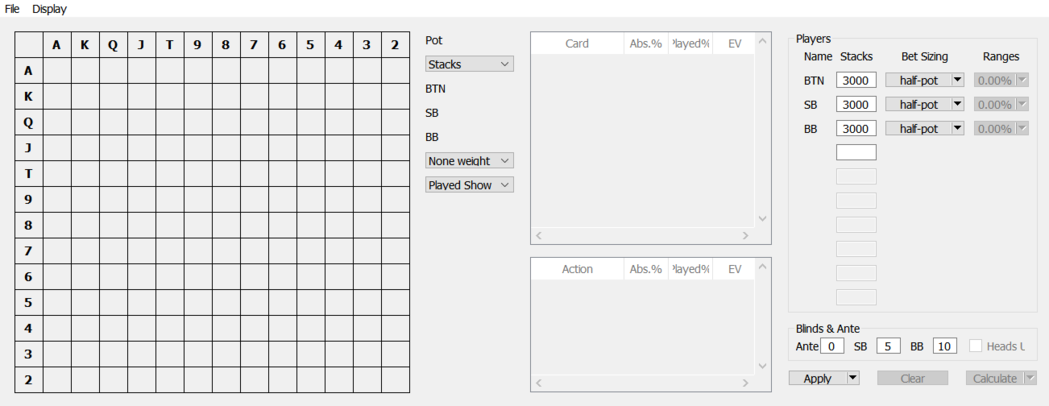Expand the Stacks dropdown

pos(469,64)
